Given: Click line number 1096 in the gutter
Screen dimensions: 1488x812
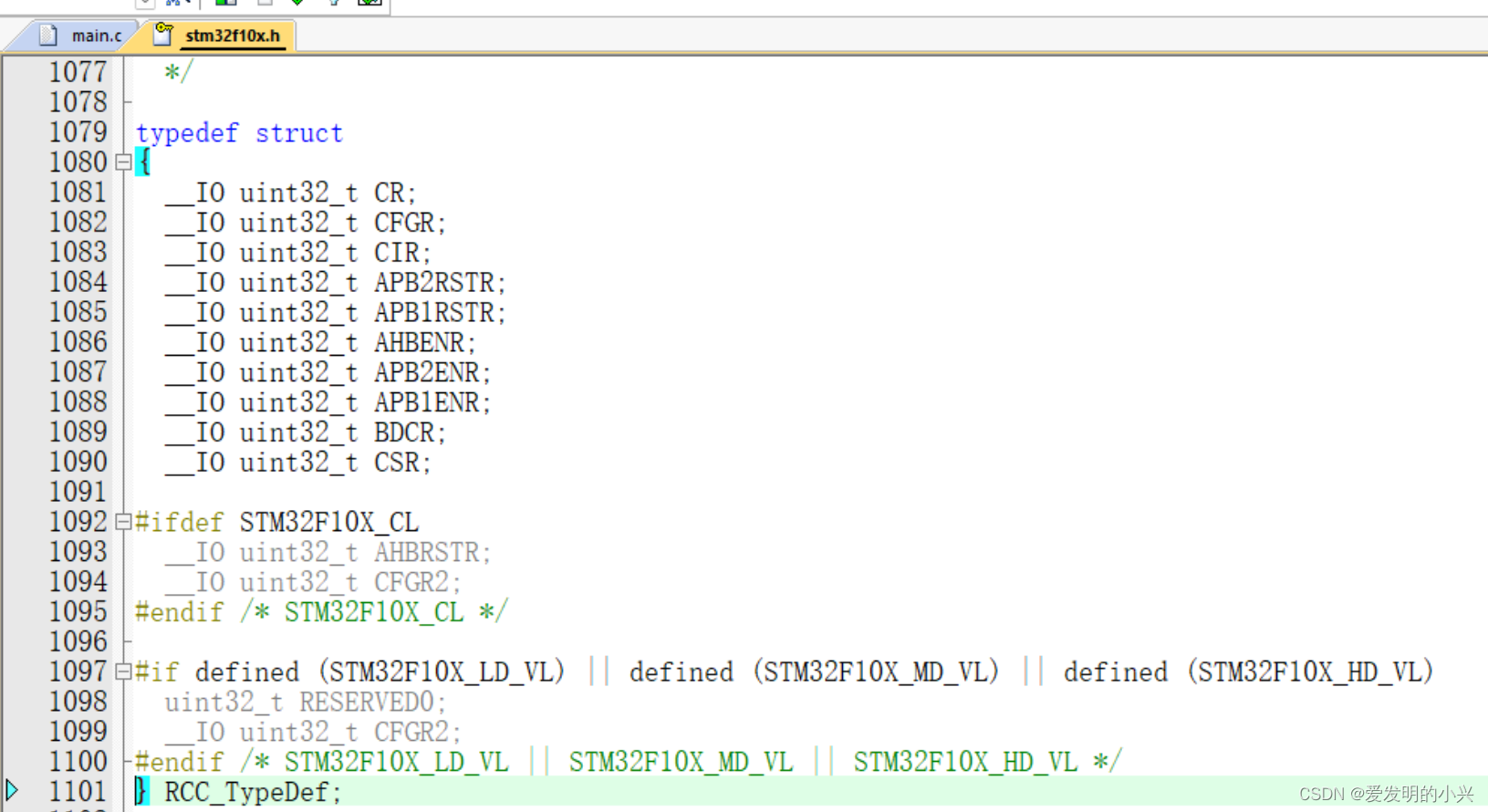Looking at the screenshot, I should (78, 641).
